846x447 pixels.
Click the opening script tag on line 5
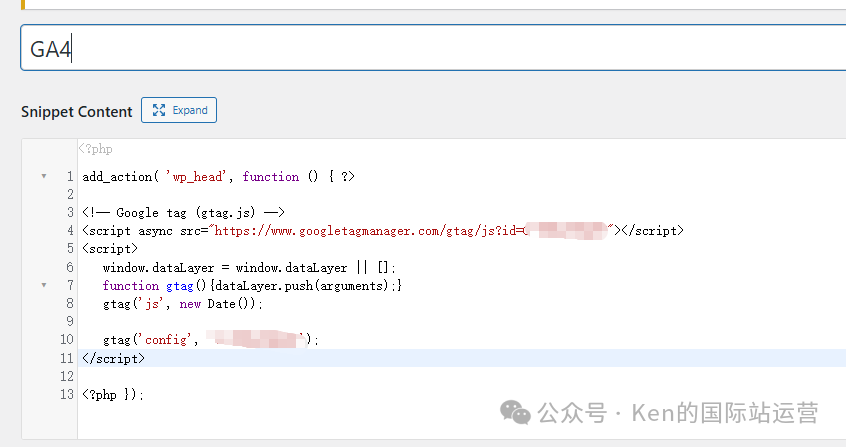click(x=110, y=249)
